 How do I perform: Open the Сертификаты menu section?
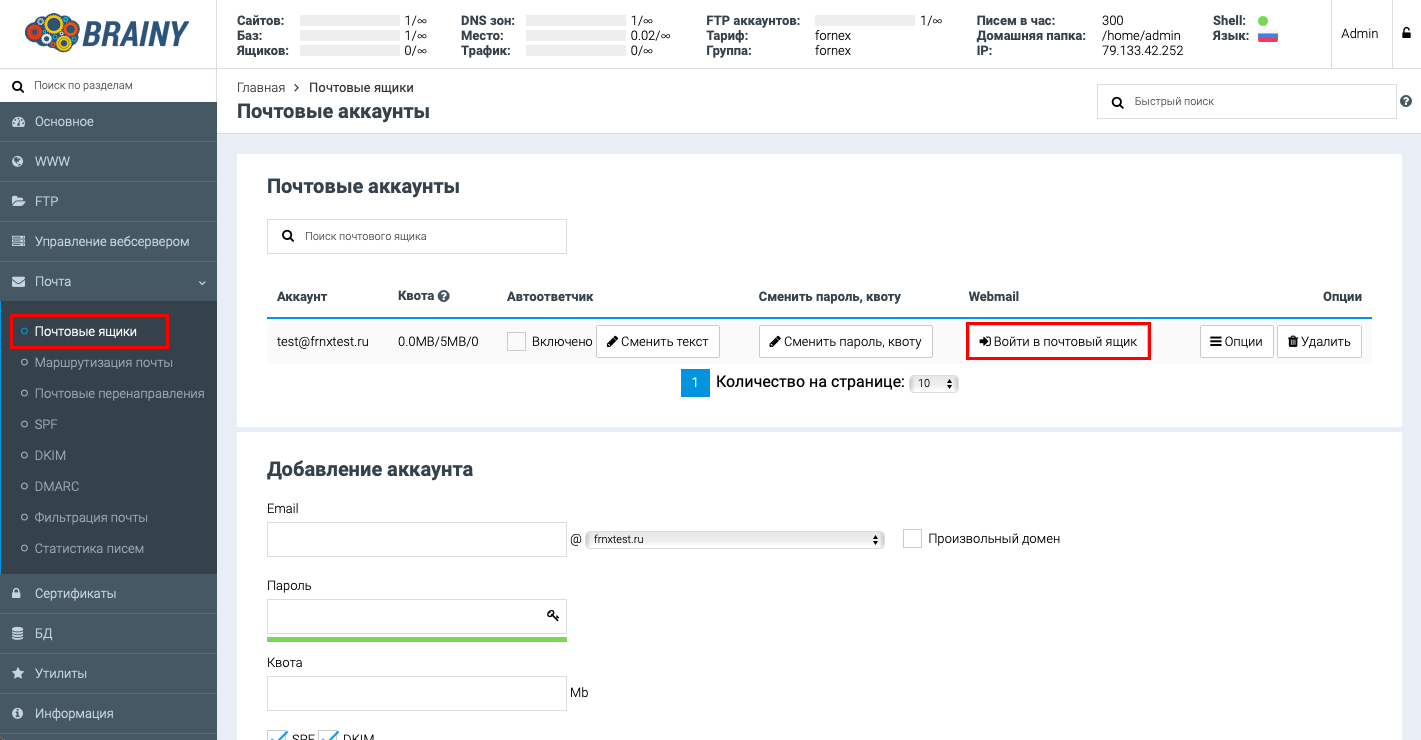(x=108, y=594)
